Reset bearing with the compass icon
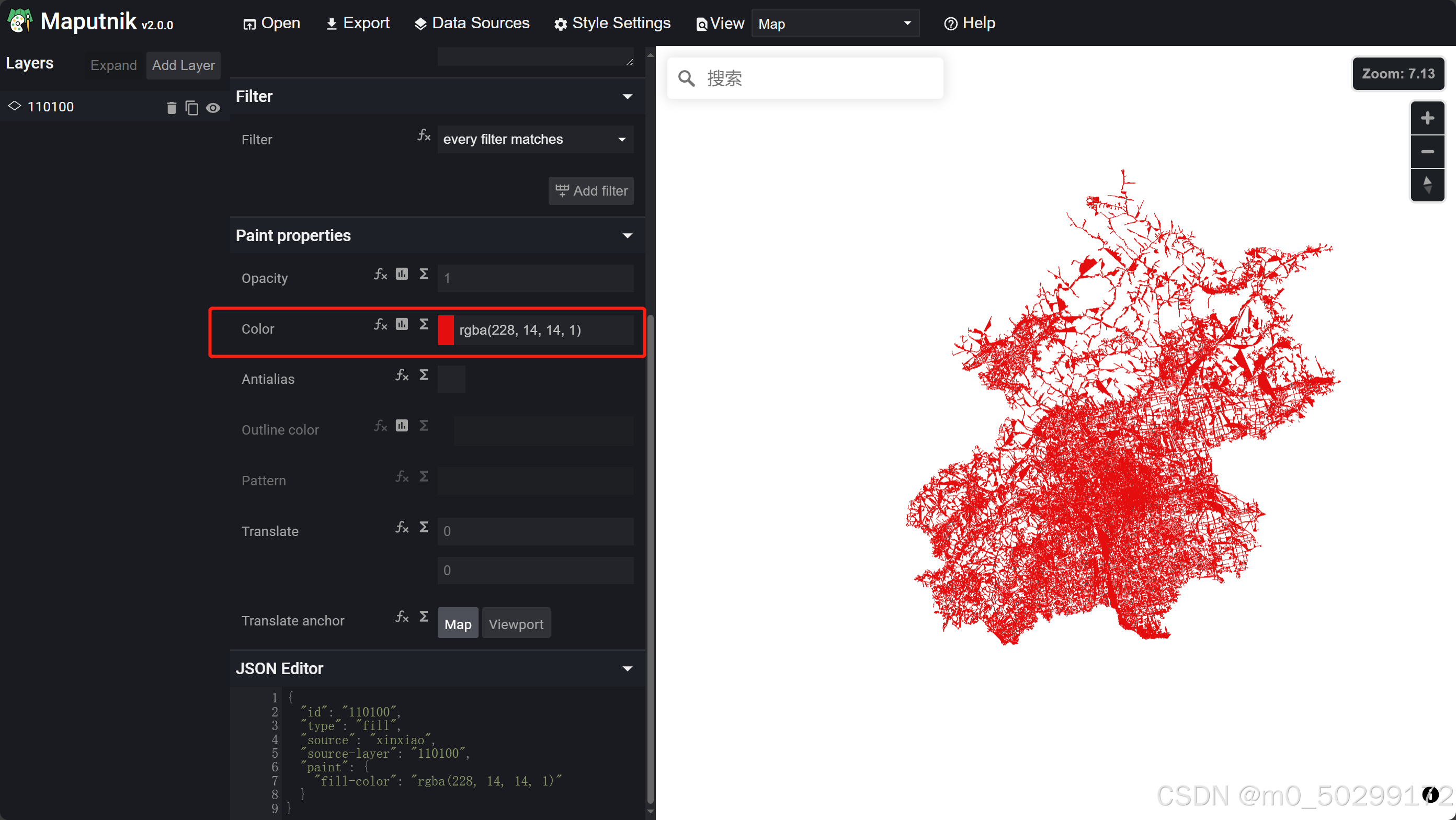The width and height of the screenshot is (1456, 820). [1427, 185]
